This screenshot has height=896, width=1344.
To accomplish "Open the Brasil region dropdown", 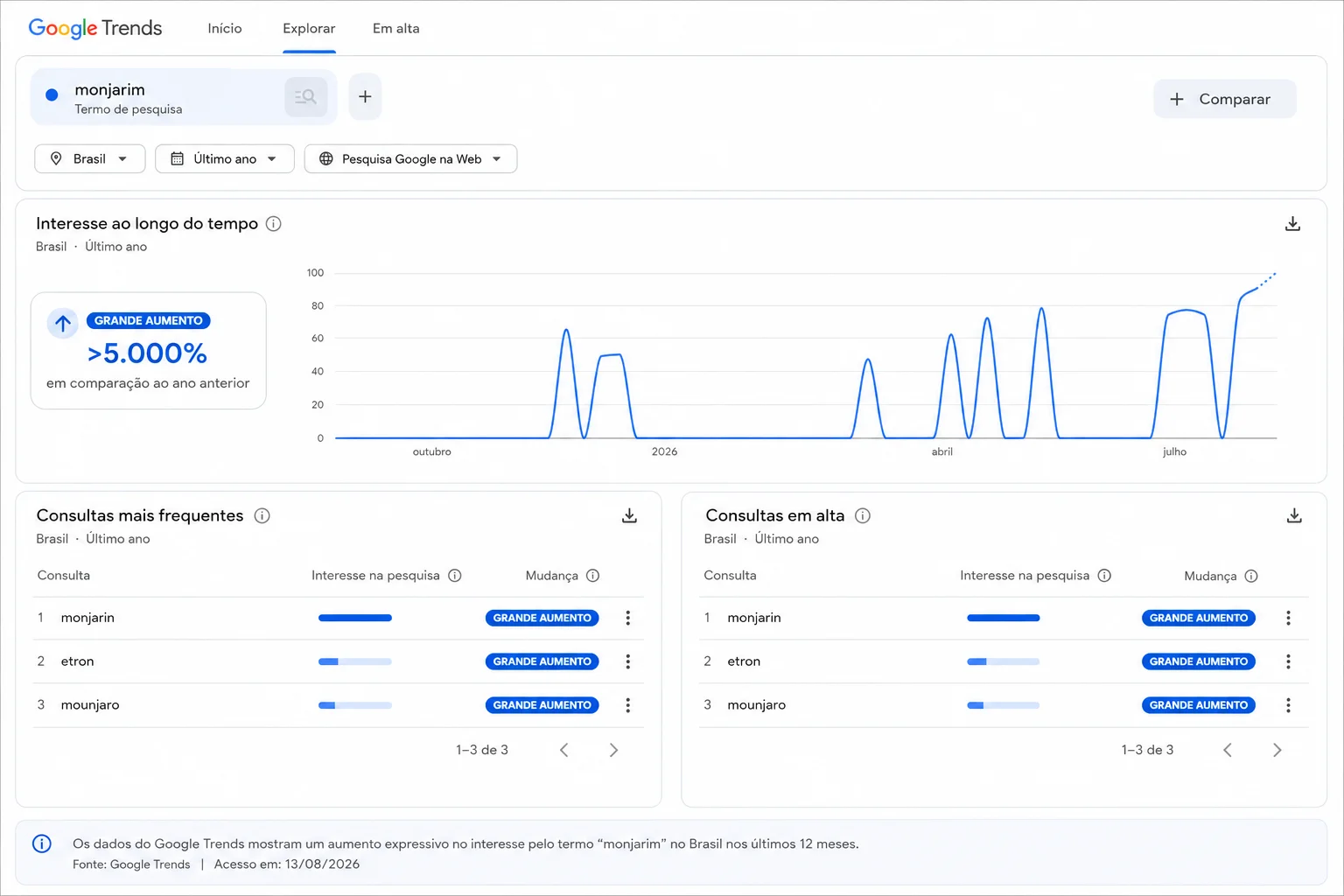I will pos(90,158).
